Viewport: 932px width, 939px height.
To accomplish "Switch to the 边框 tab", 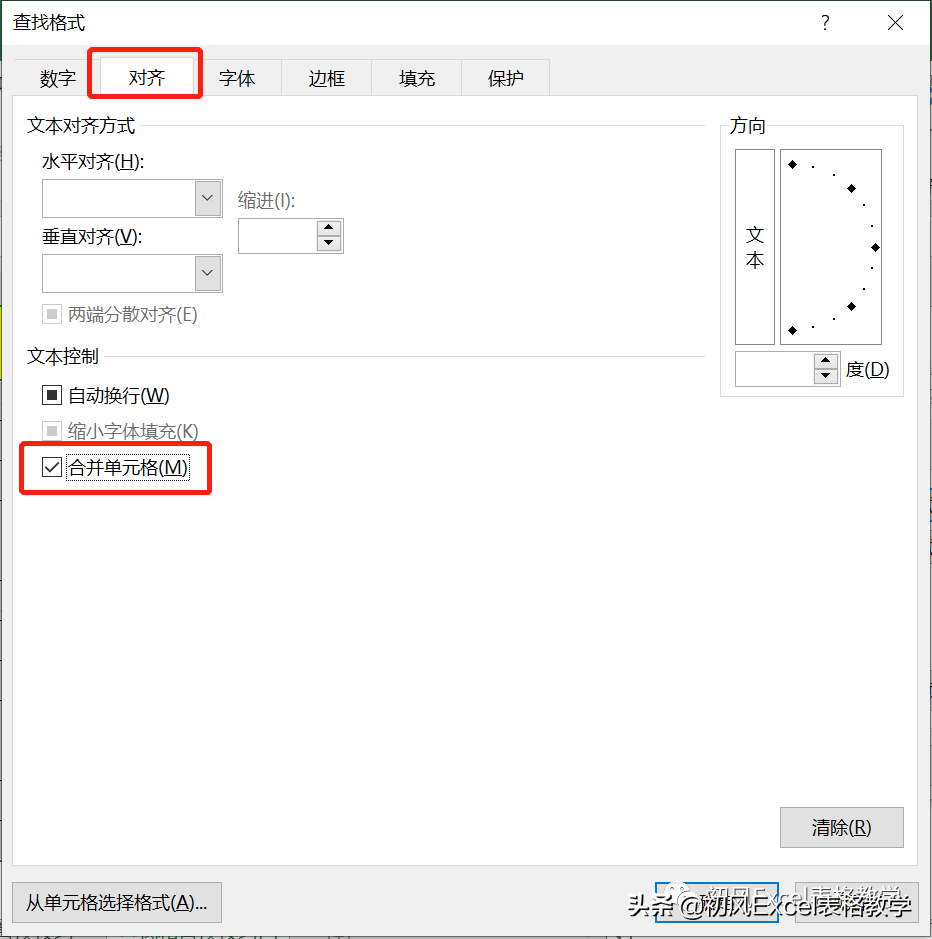I will coord(326,78).
